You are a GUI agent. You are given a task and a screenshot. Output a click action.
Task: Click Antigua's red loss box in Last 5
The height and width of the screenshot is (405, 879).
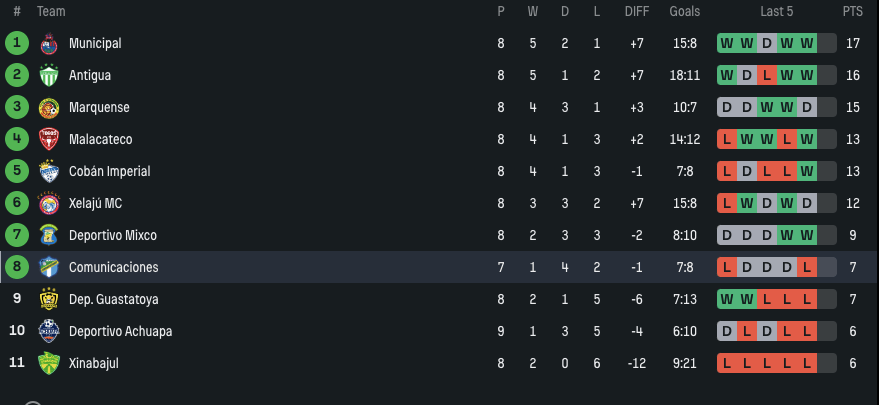pyautogui.click(x=766, y=76)
